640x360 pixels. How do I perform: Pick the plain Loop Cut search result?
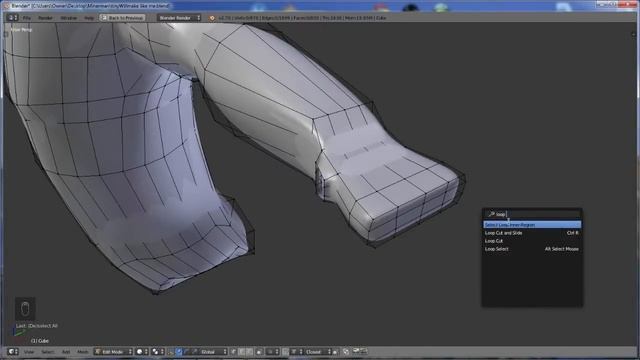point(532,241)
